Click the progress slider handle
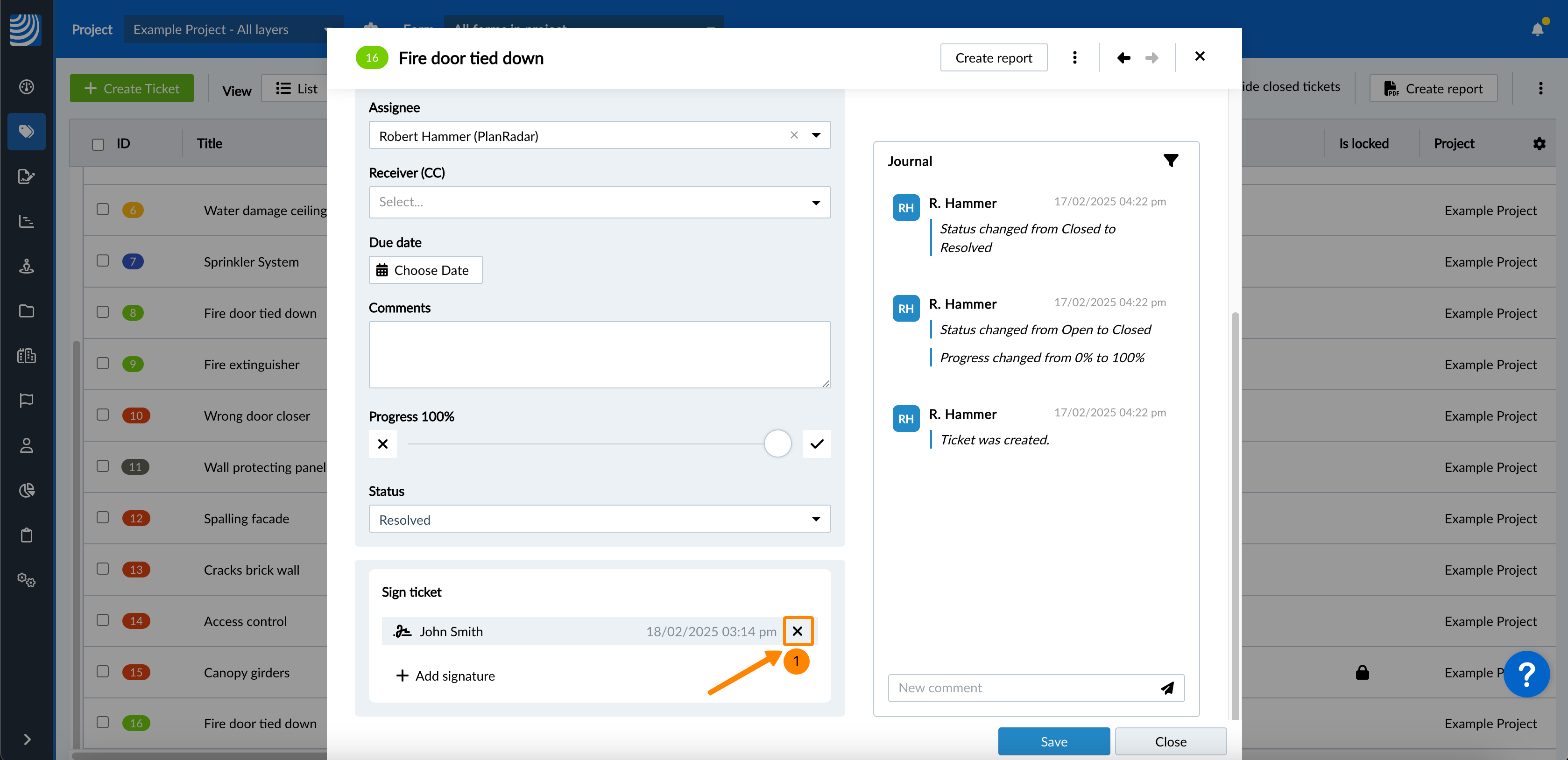Image resolution: width=1568 pixels, height=760 pixels. [777, 443]
